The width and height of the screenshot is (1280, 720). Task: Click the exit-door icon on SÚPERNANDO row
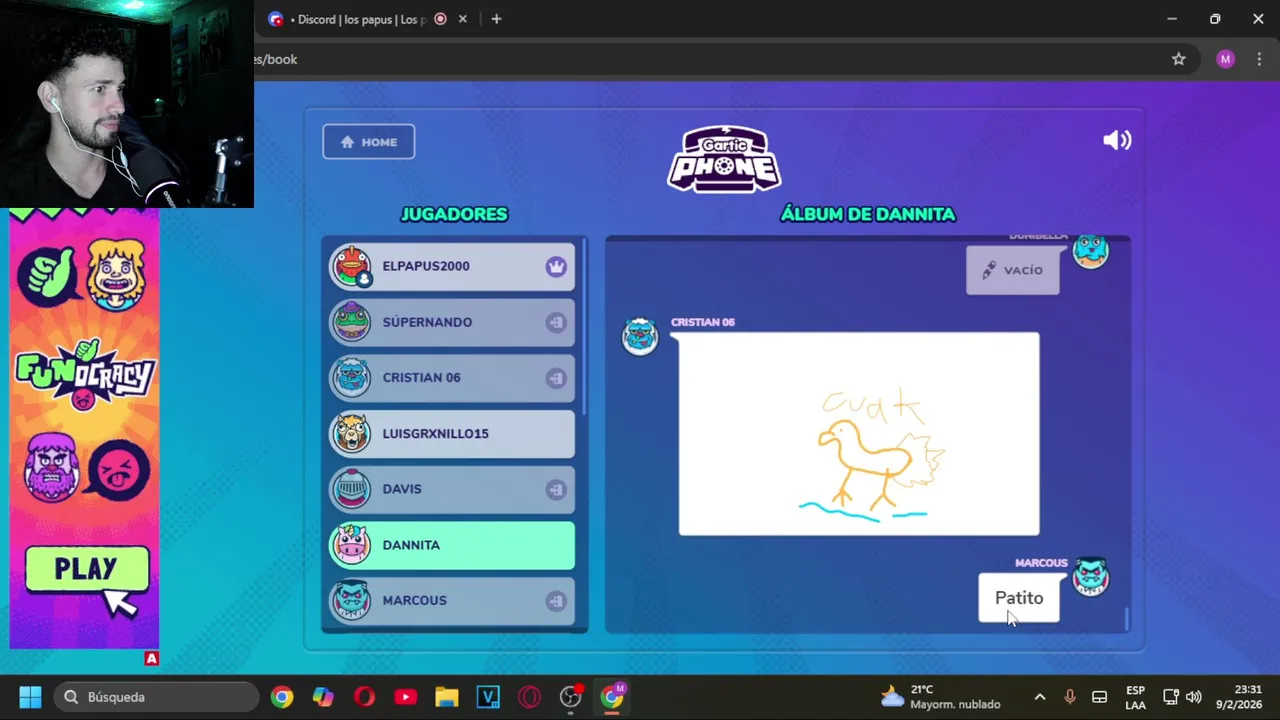[556, 322]
